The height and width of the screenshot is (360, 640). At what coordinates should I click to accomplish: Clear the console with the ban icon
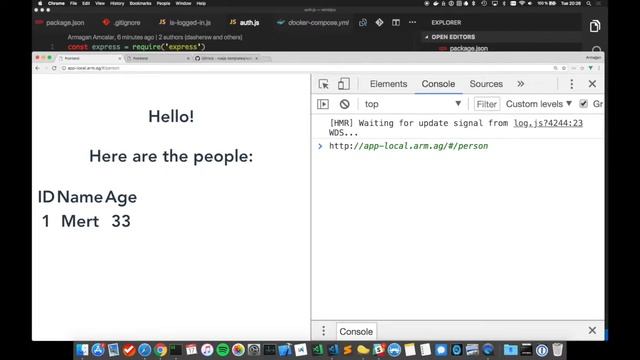coord(344,104)
